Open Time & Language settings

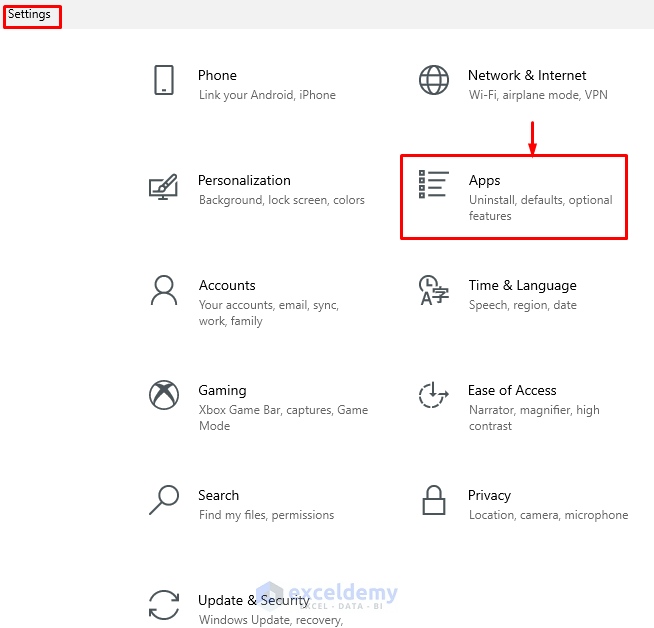pyautogui.click(x=522, y=285)
